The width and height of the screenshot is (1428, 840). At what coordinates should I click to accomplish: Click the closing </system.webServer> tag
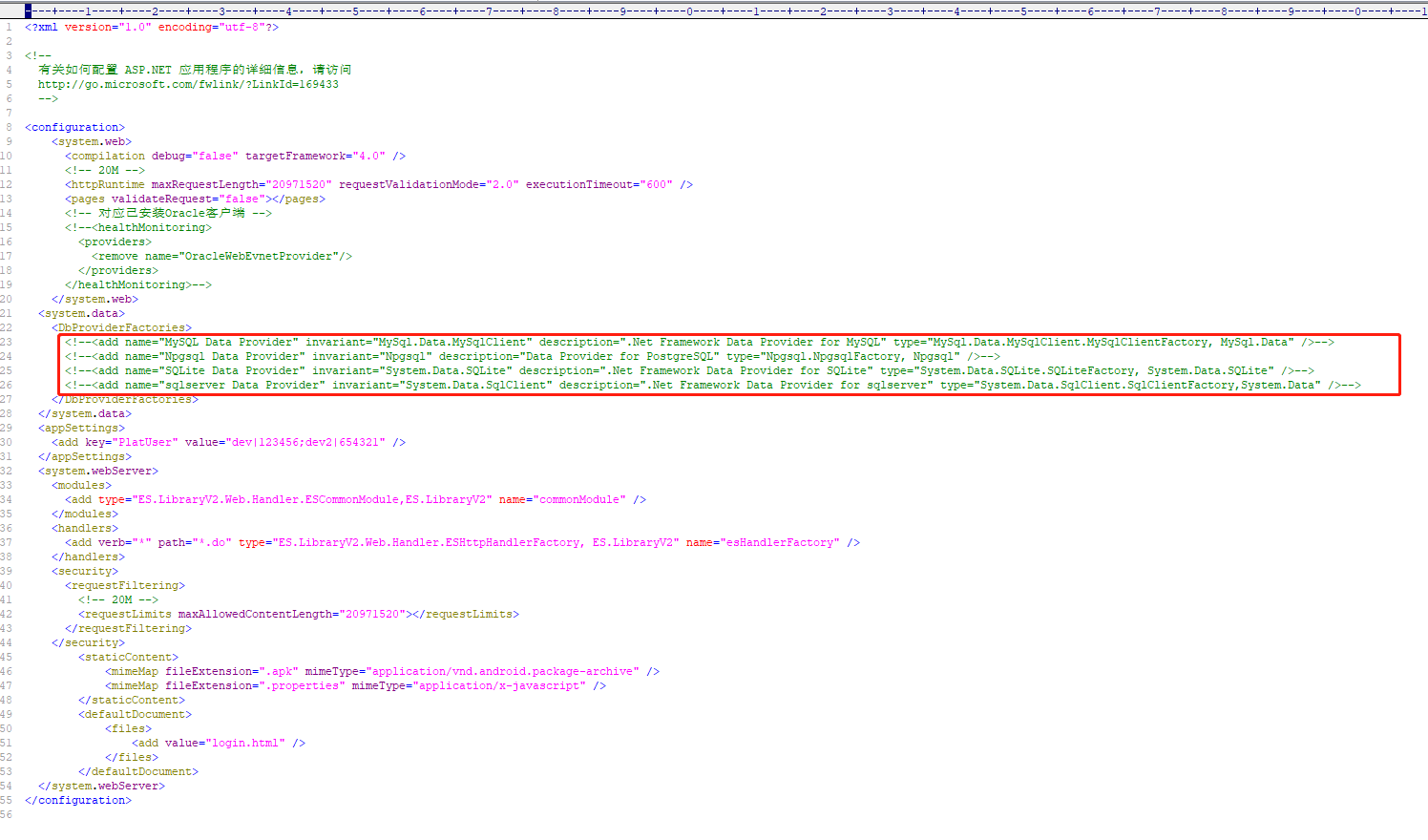click(x=101, y=786)
